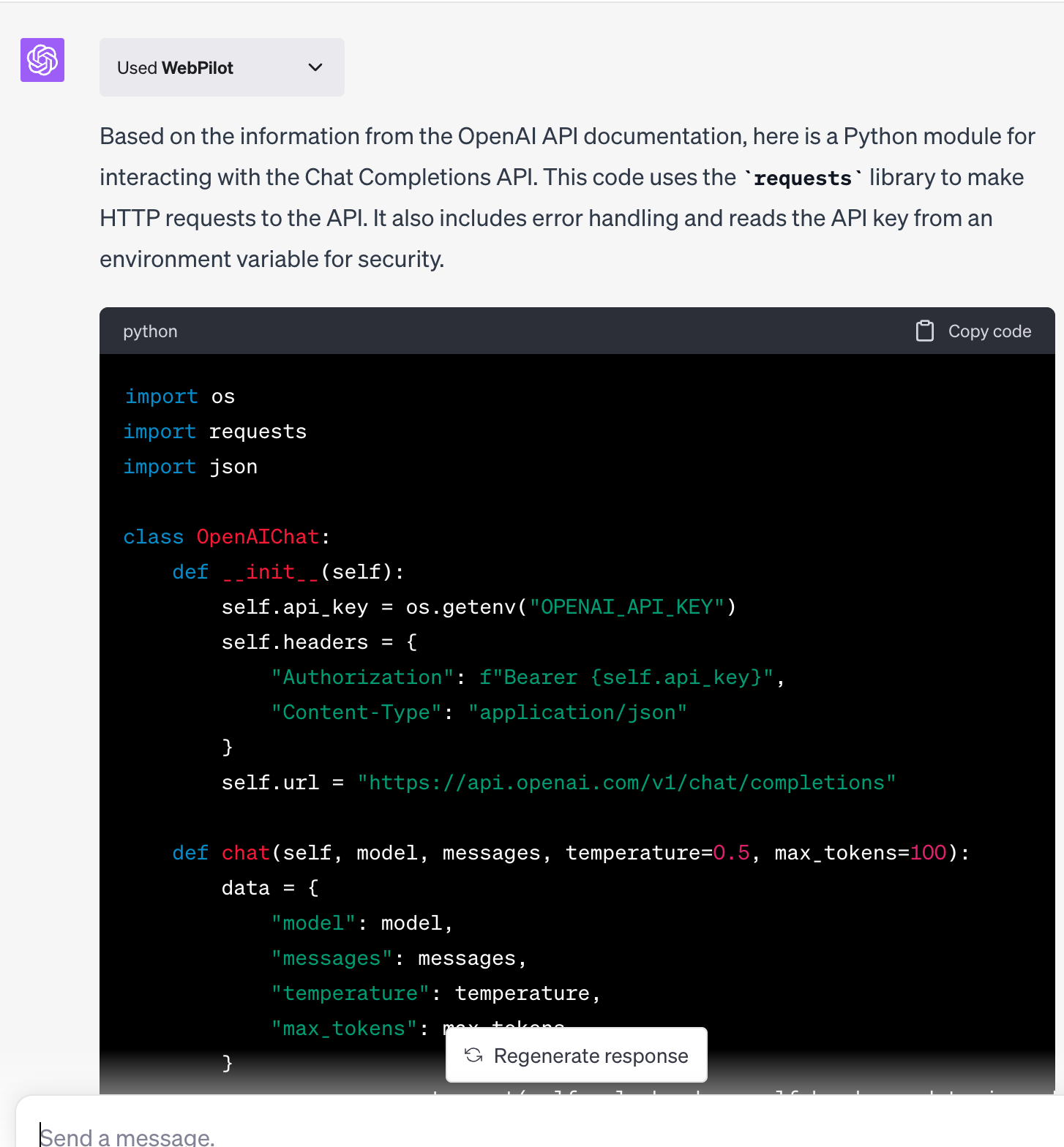Viewport: 1064px width, 1147px height.
Task: Click the 'import os' code line
Action: (x=180, y=396)
